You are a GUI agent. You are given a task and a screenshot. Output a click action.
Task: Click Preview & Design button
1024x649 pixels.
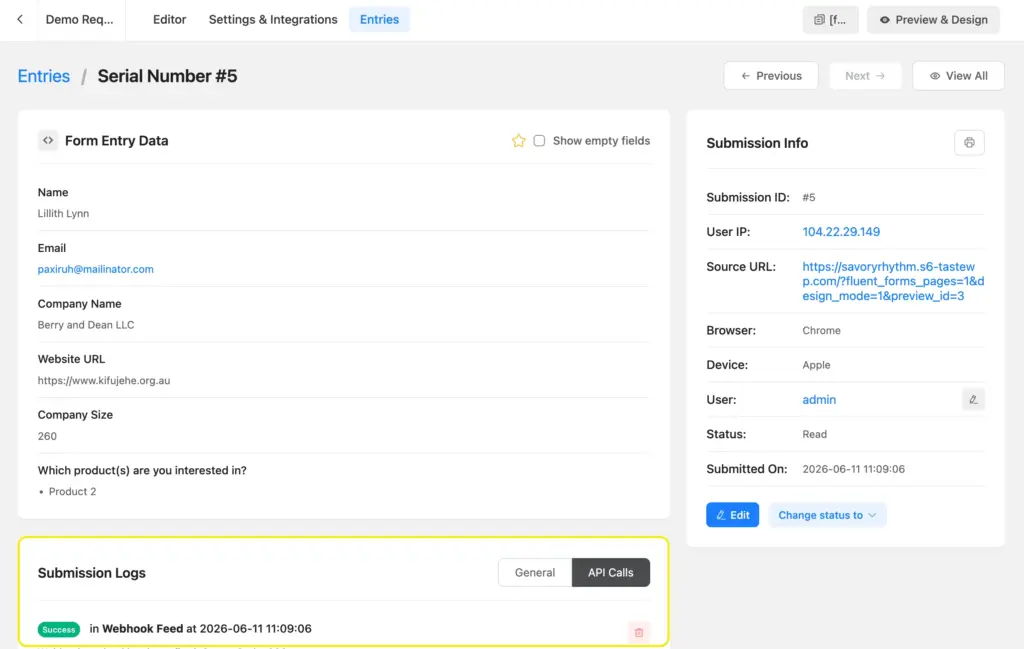coord(933,20)
